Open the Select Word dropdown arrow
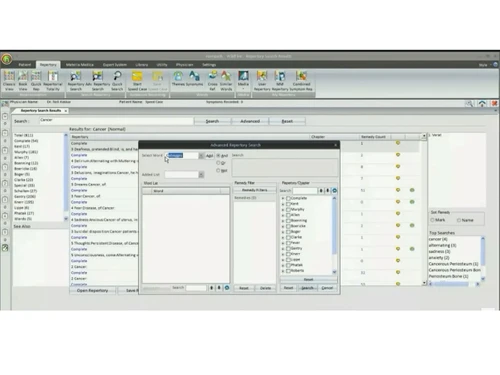500x375 pixels. pos(201,156)
